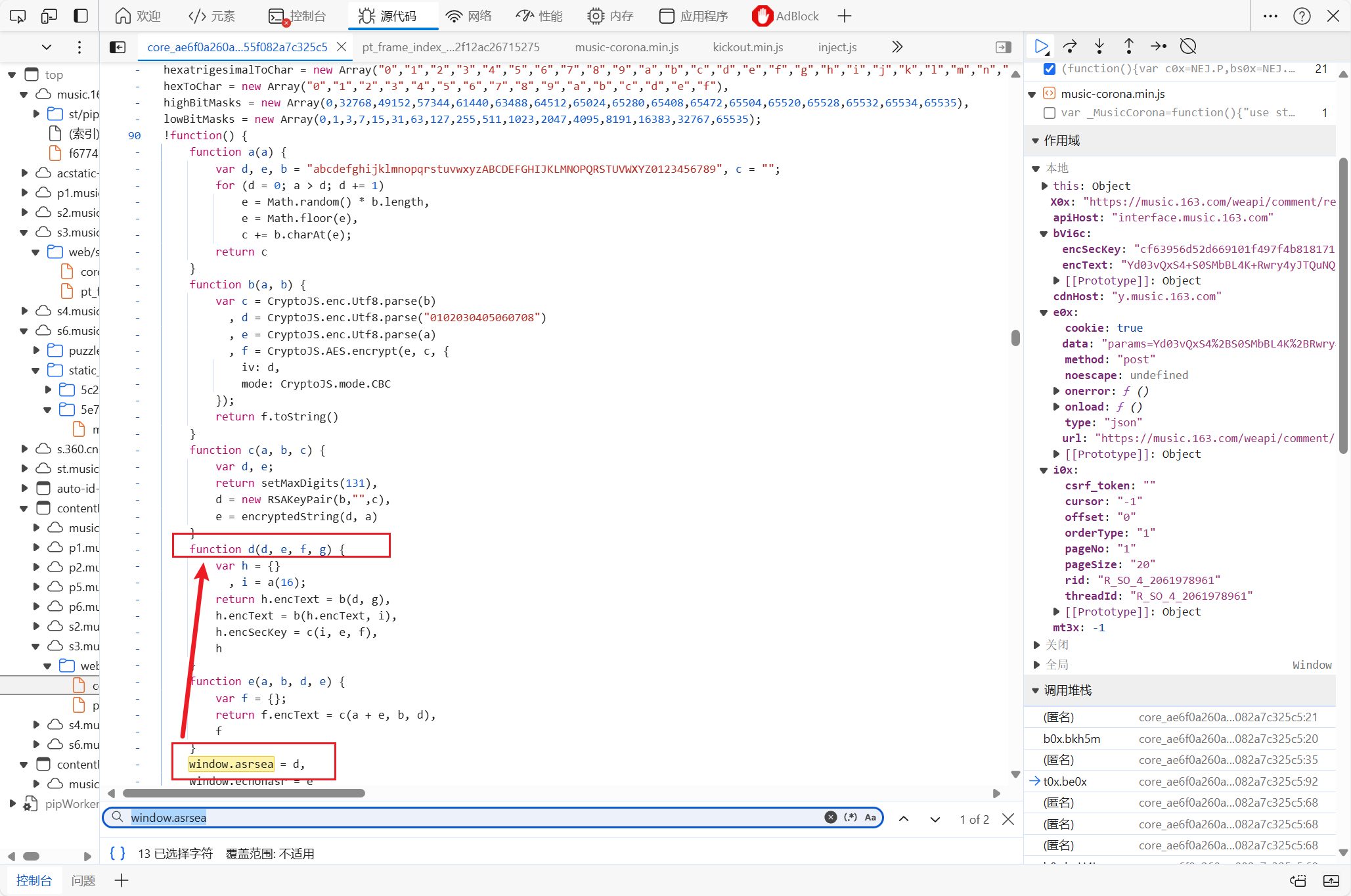Image resolution: width=1351 pixels, height=896 pixels.
Task: Open the Console (控制台) drawer tab
Action: click(34, 880)
